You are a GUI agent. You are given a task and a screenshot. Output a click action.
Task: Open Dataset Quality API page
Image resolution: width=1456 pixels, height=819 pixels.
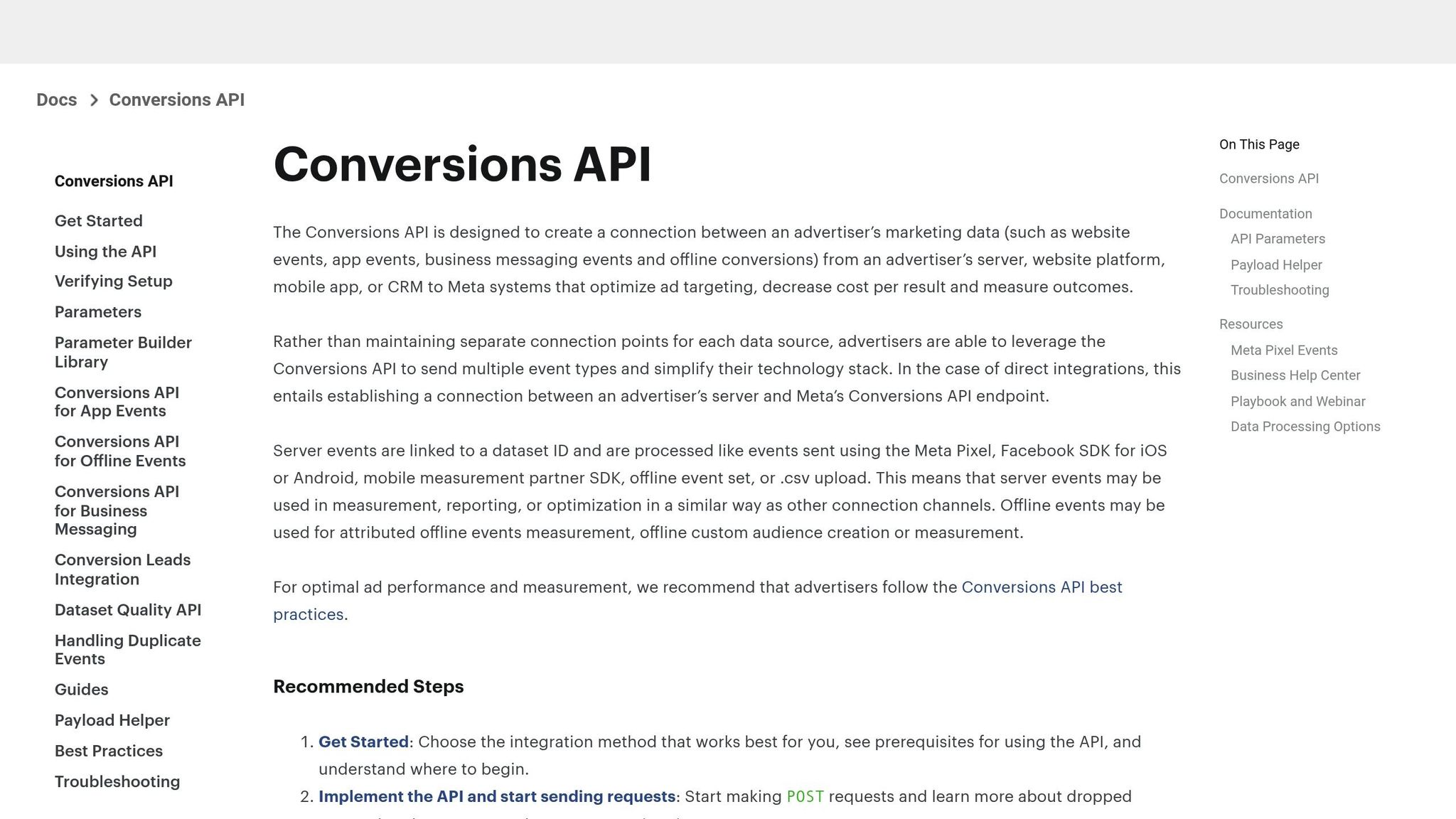click(128, 609)
